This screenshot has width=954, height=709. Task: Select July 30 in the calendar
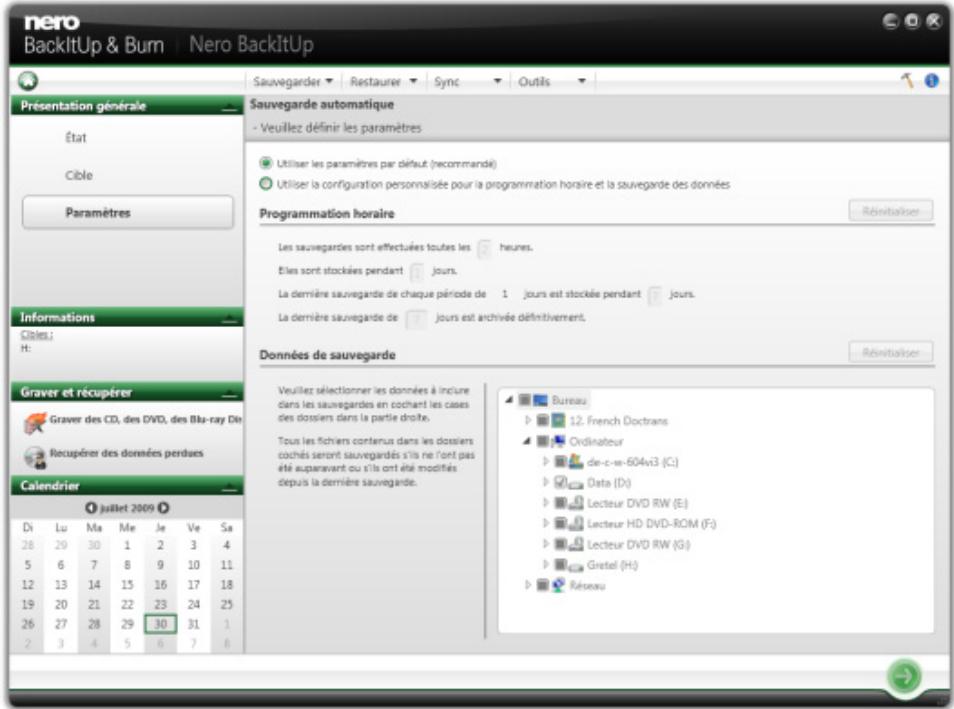click(x=161, y=624)
